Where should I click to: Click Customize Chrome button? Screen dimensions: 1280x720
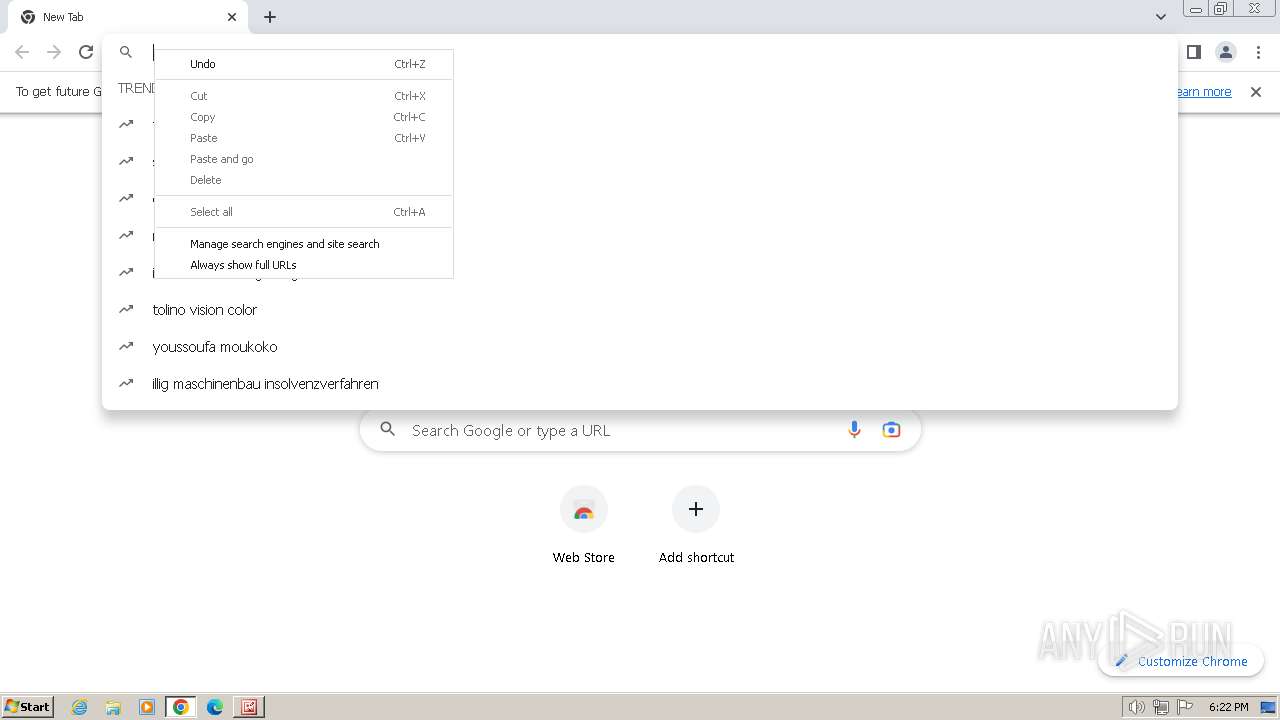pos(1181,661)
